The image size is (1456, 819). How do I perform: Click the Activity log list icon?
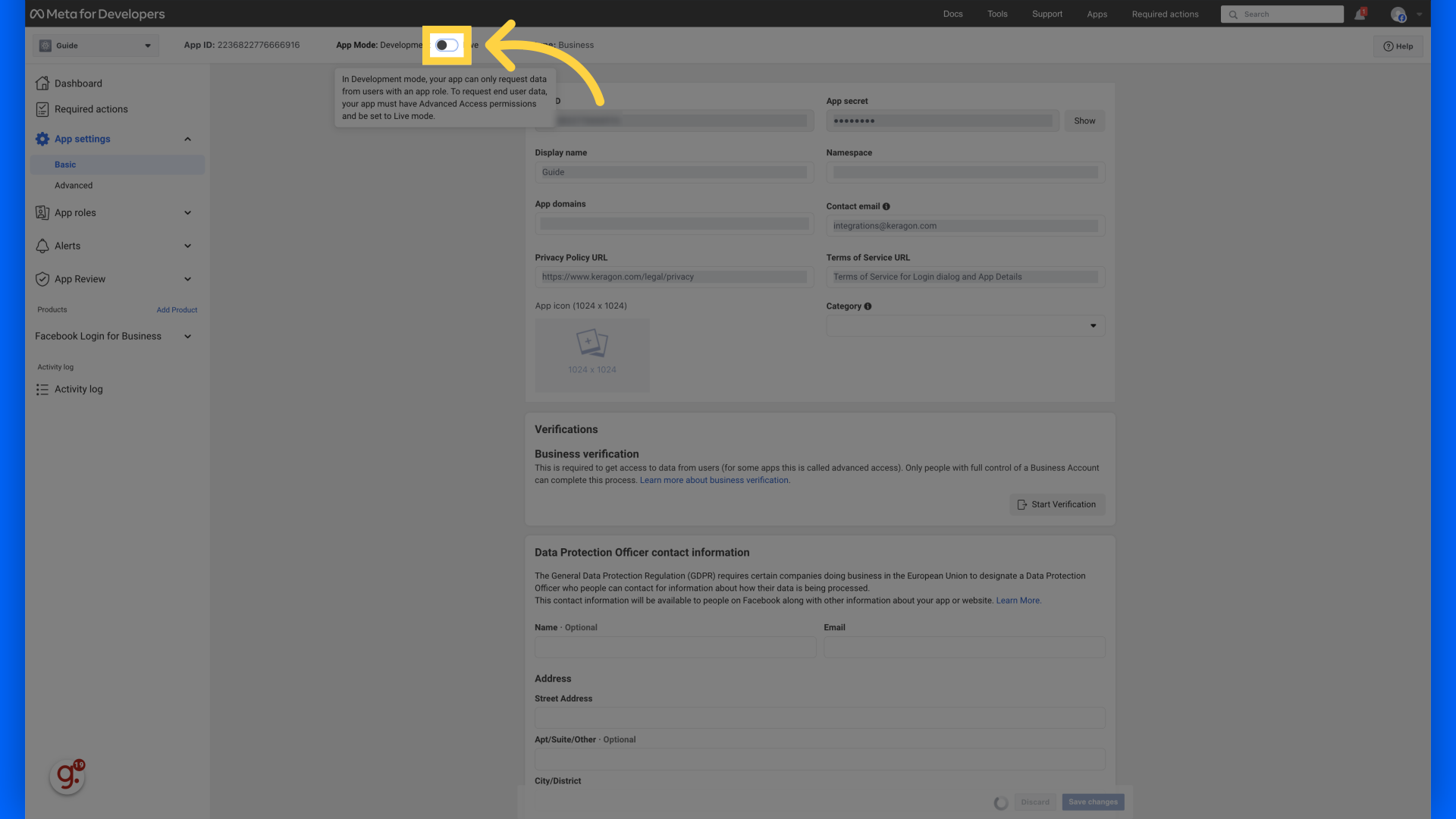tap(42, 390)
